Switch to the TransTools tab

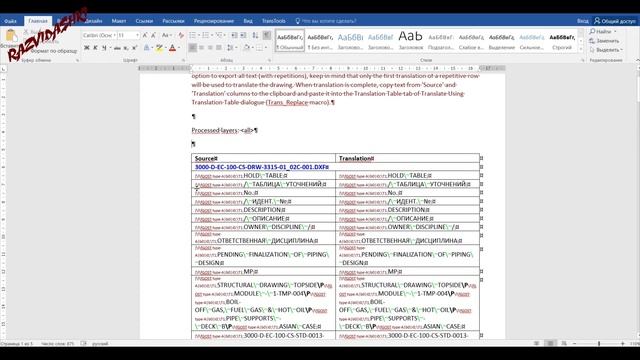point(273,21)
